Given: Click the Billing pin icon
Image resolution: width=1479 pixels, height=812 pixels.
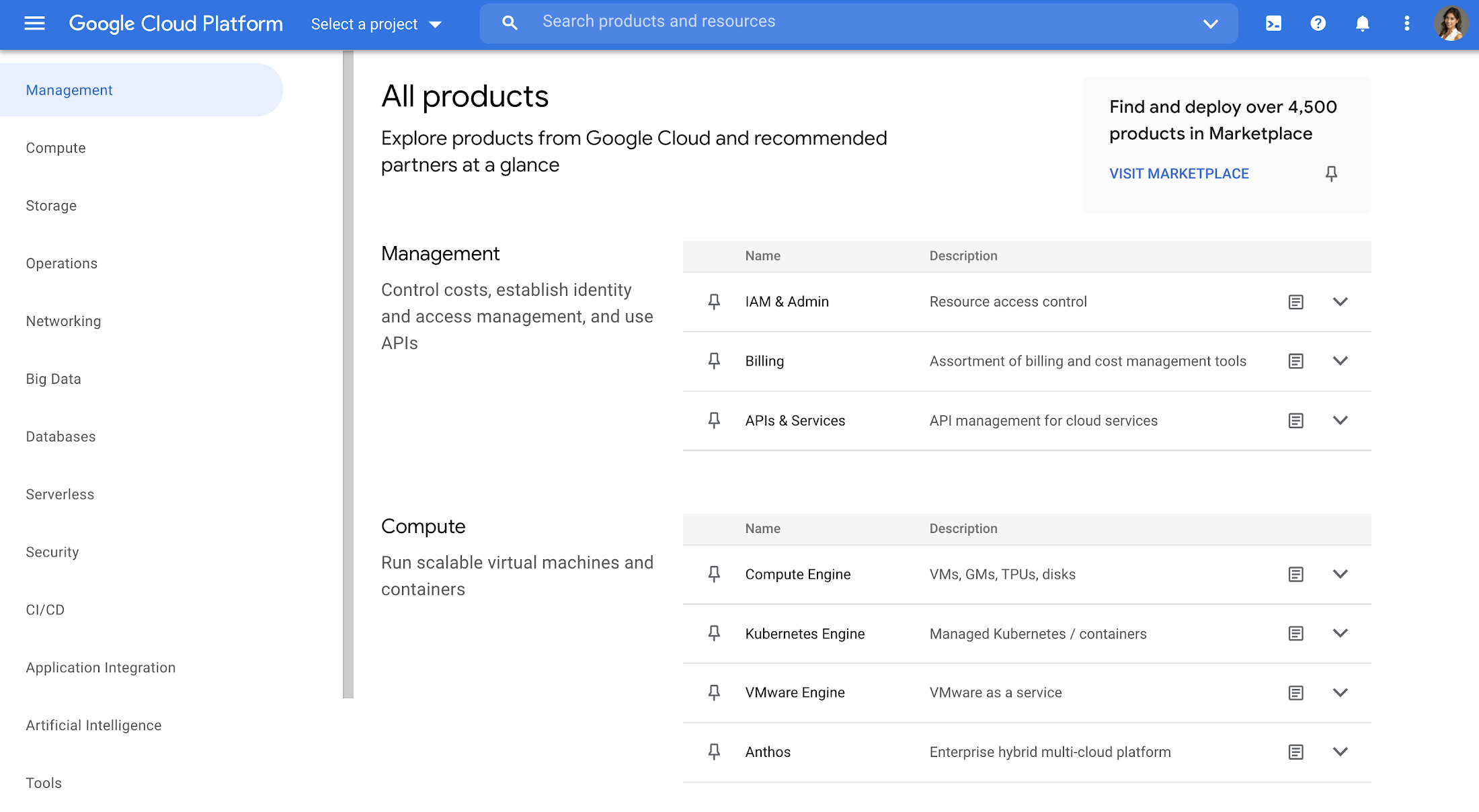Looking at the screenshot, I should point(713,360).
